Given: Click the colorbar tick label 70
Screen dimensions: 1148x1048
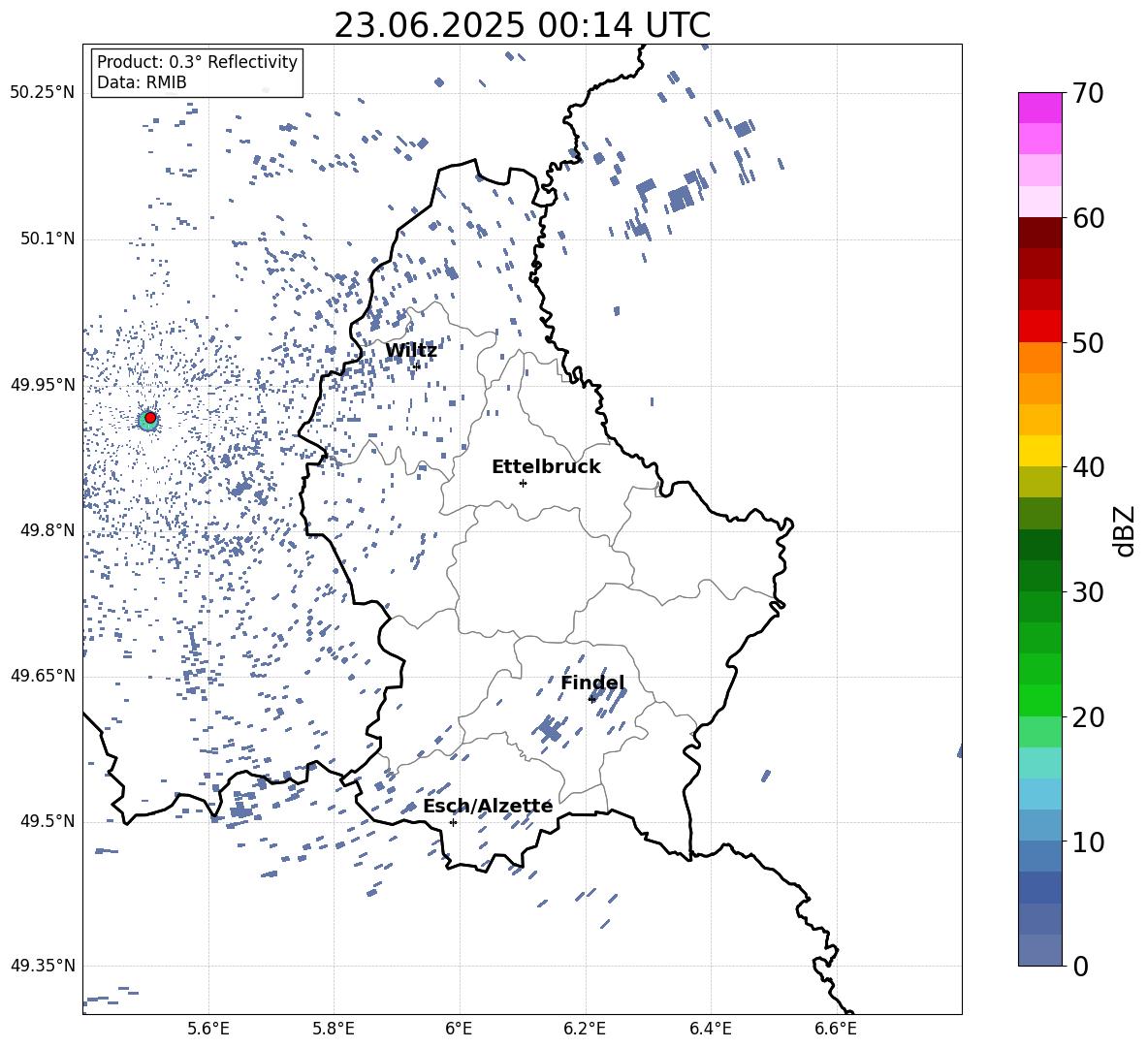Looking at the screenshot, I should 1088,93.
